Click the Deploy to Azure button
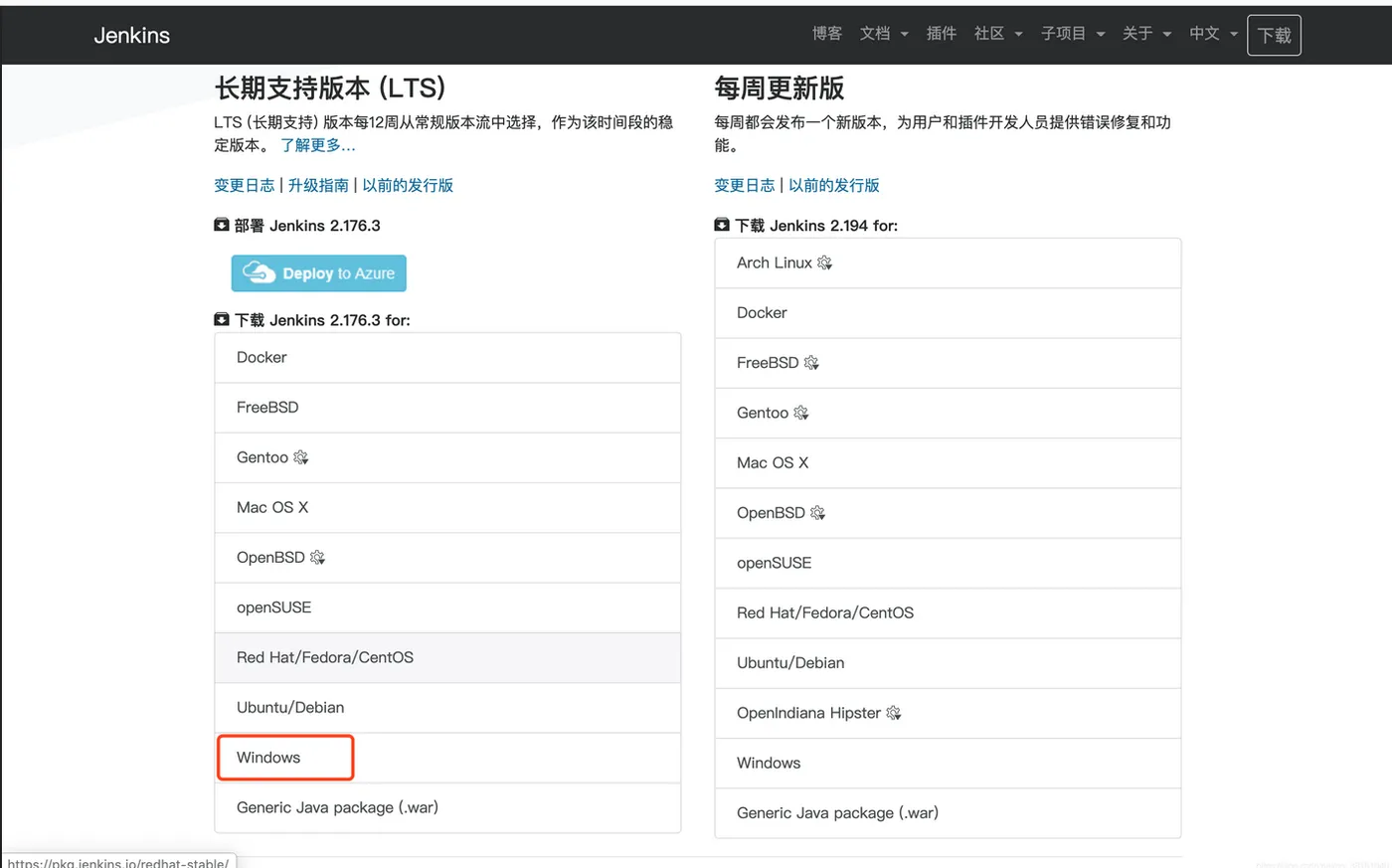The image size is (1392, 868). tap(319, 273)
